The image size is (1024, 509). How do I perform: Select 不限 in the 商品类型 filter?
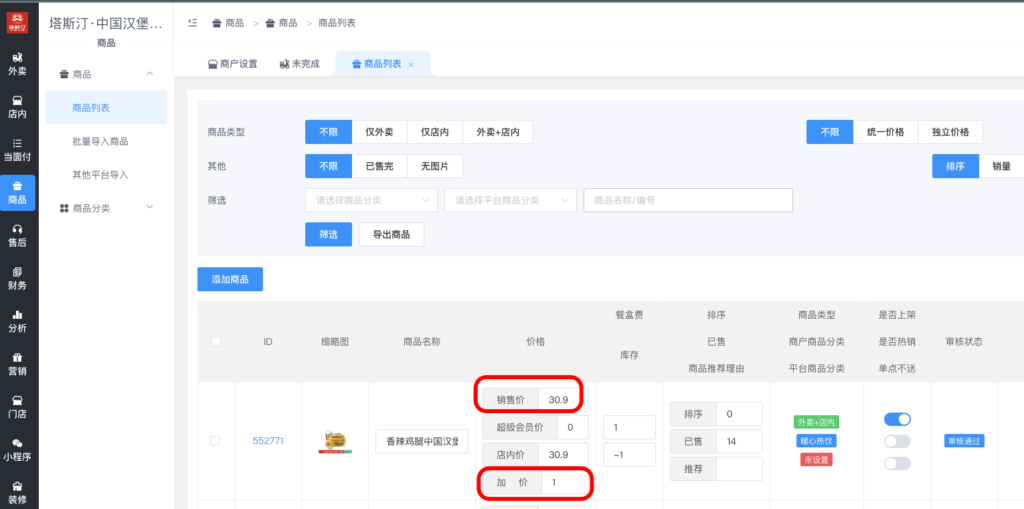tap(328, 132)
